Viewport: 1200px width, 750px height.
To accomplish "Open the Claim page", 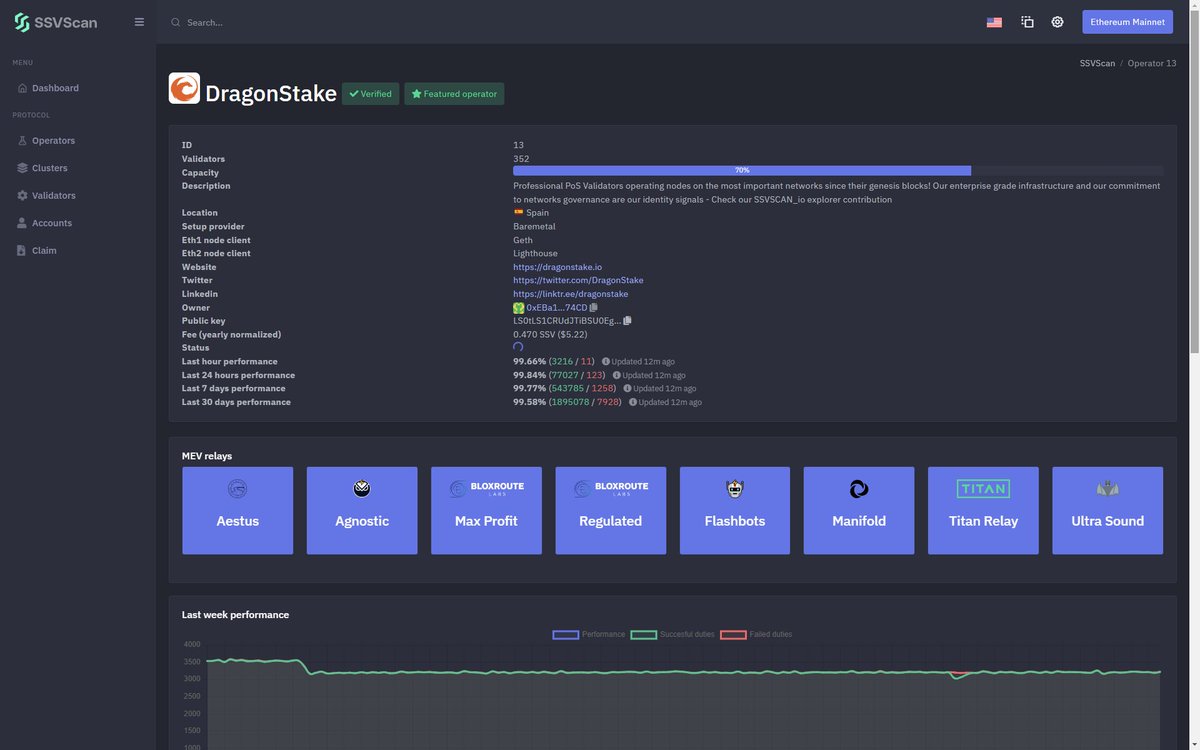I will click(x=44, y=250).
